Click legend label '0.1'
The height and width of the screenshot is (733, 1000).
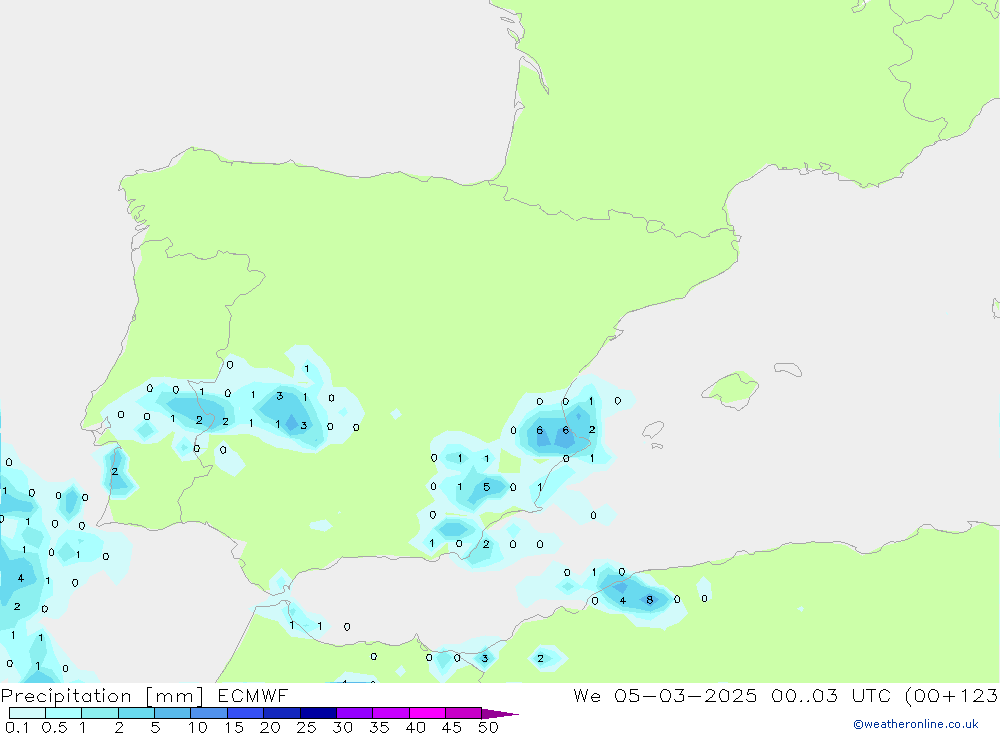point(17,727)
